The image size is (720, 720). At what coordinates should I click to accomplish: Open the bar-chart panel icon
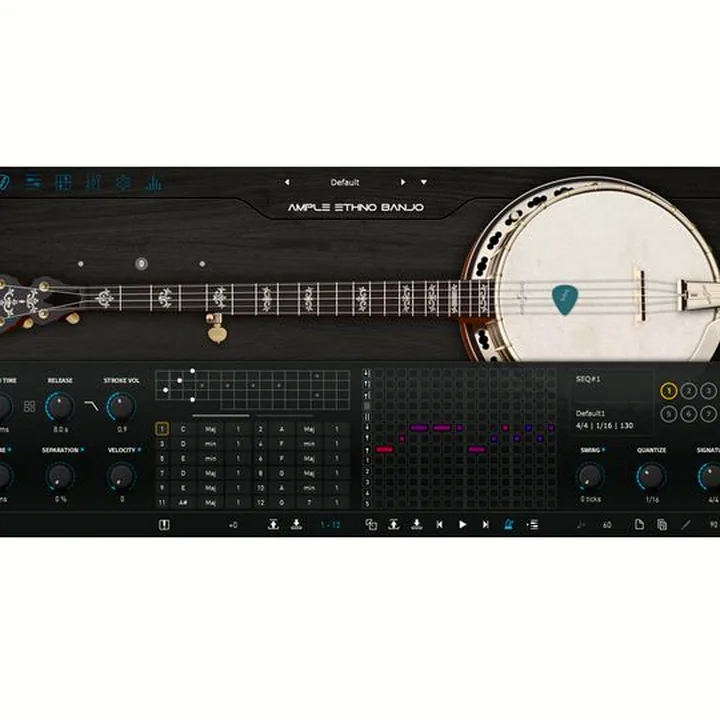[153, 182]
